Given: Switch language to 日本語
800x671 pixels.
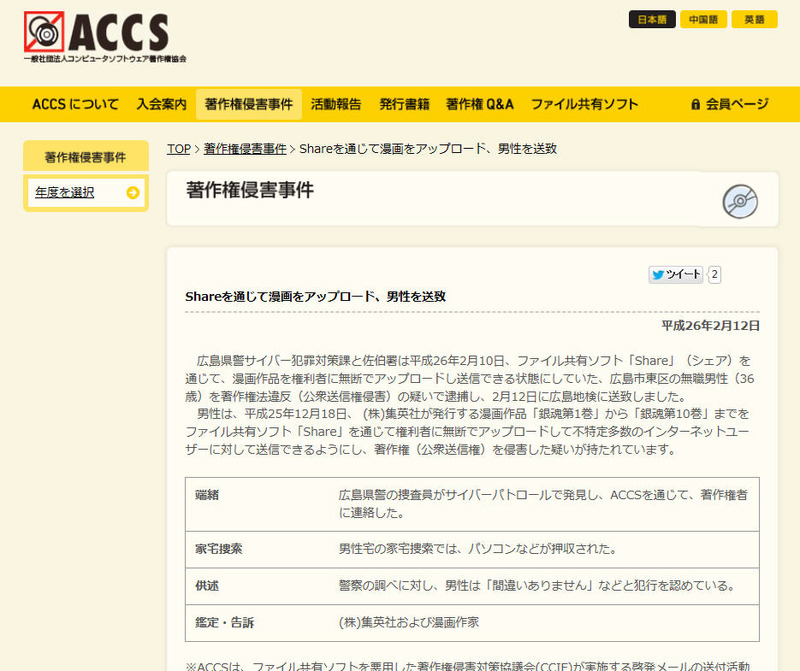Looking at the screenshot, I should coord(651,20).
